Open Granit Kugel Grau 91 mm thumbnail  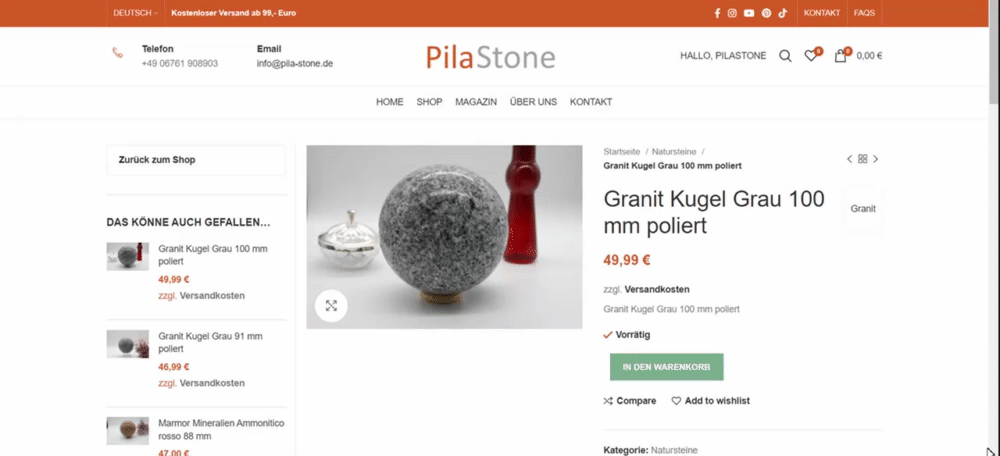click(128, 344)
